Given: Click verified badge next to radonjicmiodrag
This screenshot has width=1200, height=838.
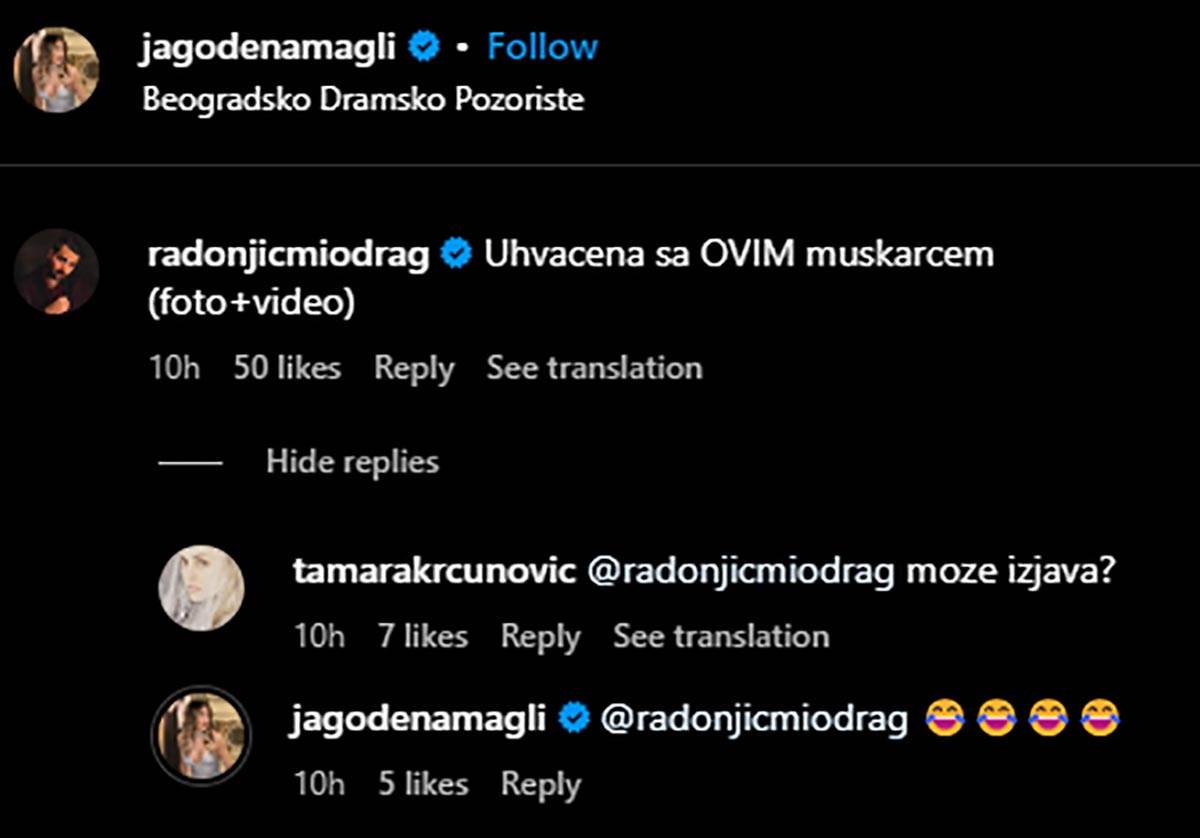Looking at the screenshot, I should coord(457,254).
